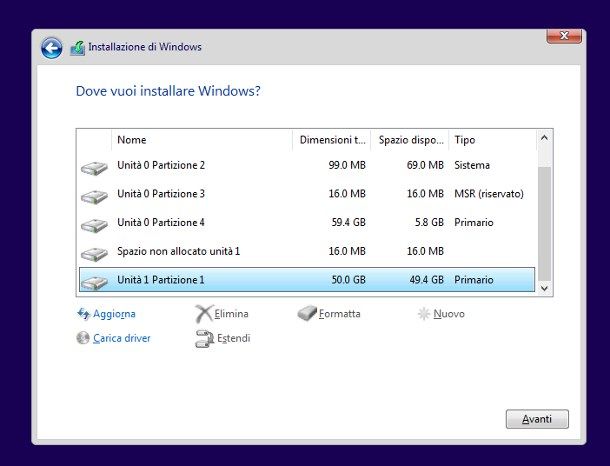This screenshot has width=610, height=466.
Task: Select the Unità 0 Partizione 4 row
Action: pos(307,222)
